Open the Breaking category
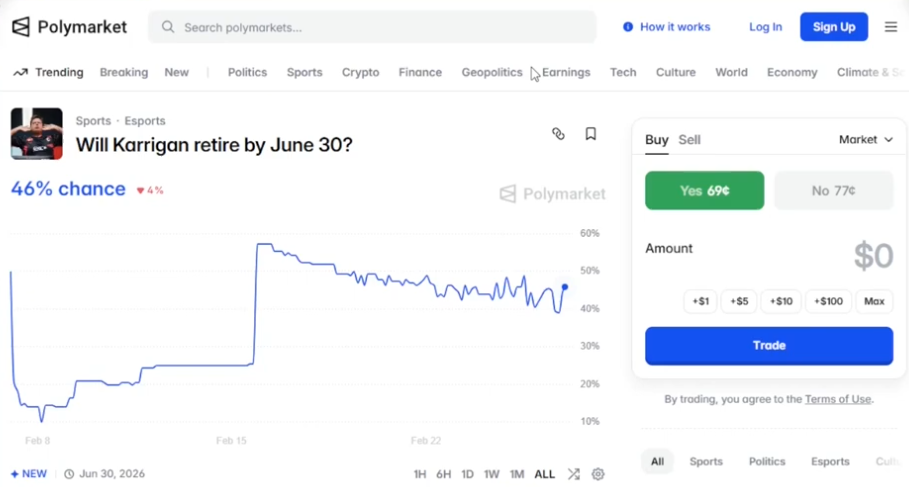 click(x=124, y=72)
